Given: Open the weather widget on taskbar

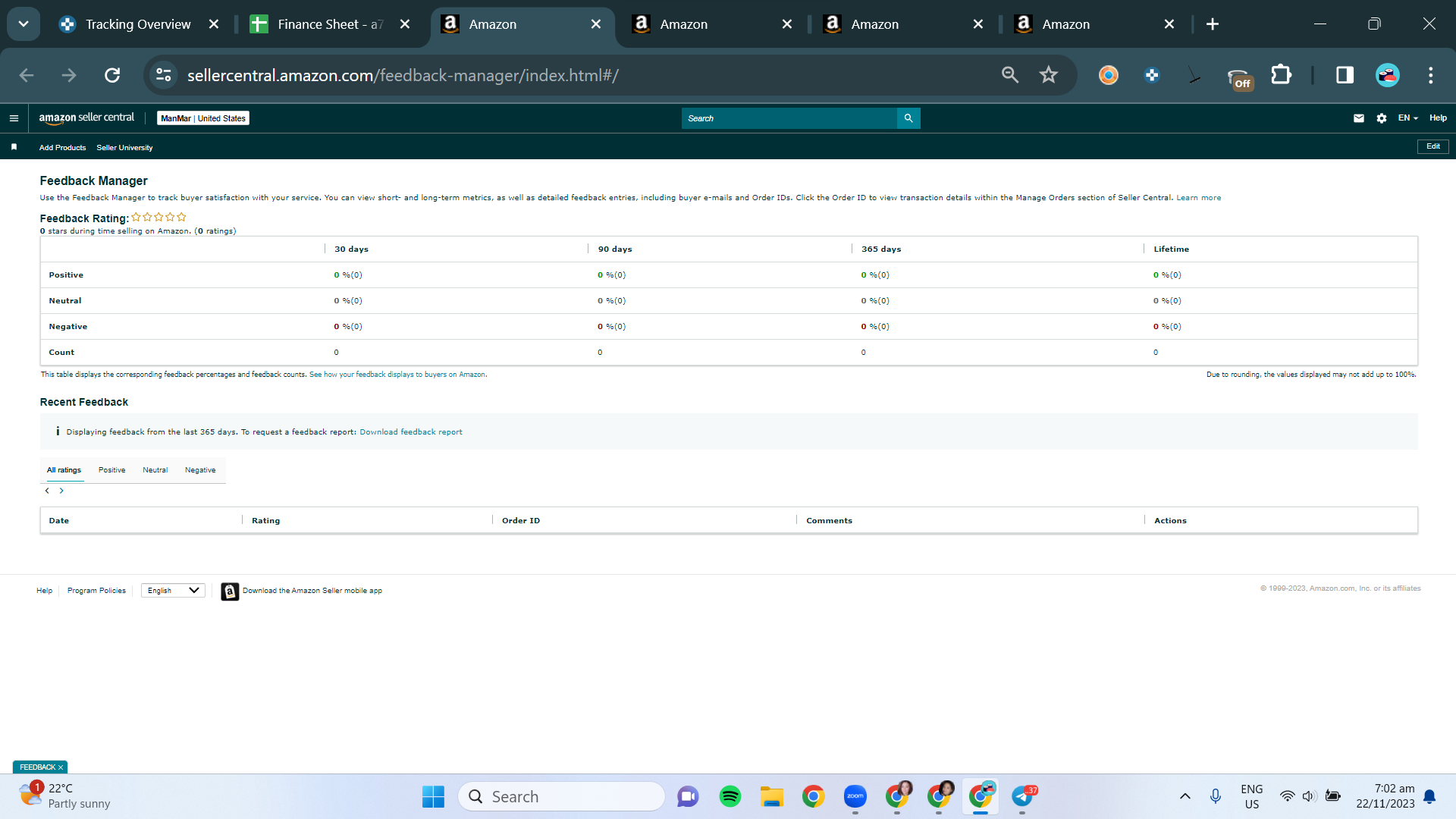Looking at the screenshot, I should click(64, 796).
